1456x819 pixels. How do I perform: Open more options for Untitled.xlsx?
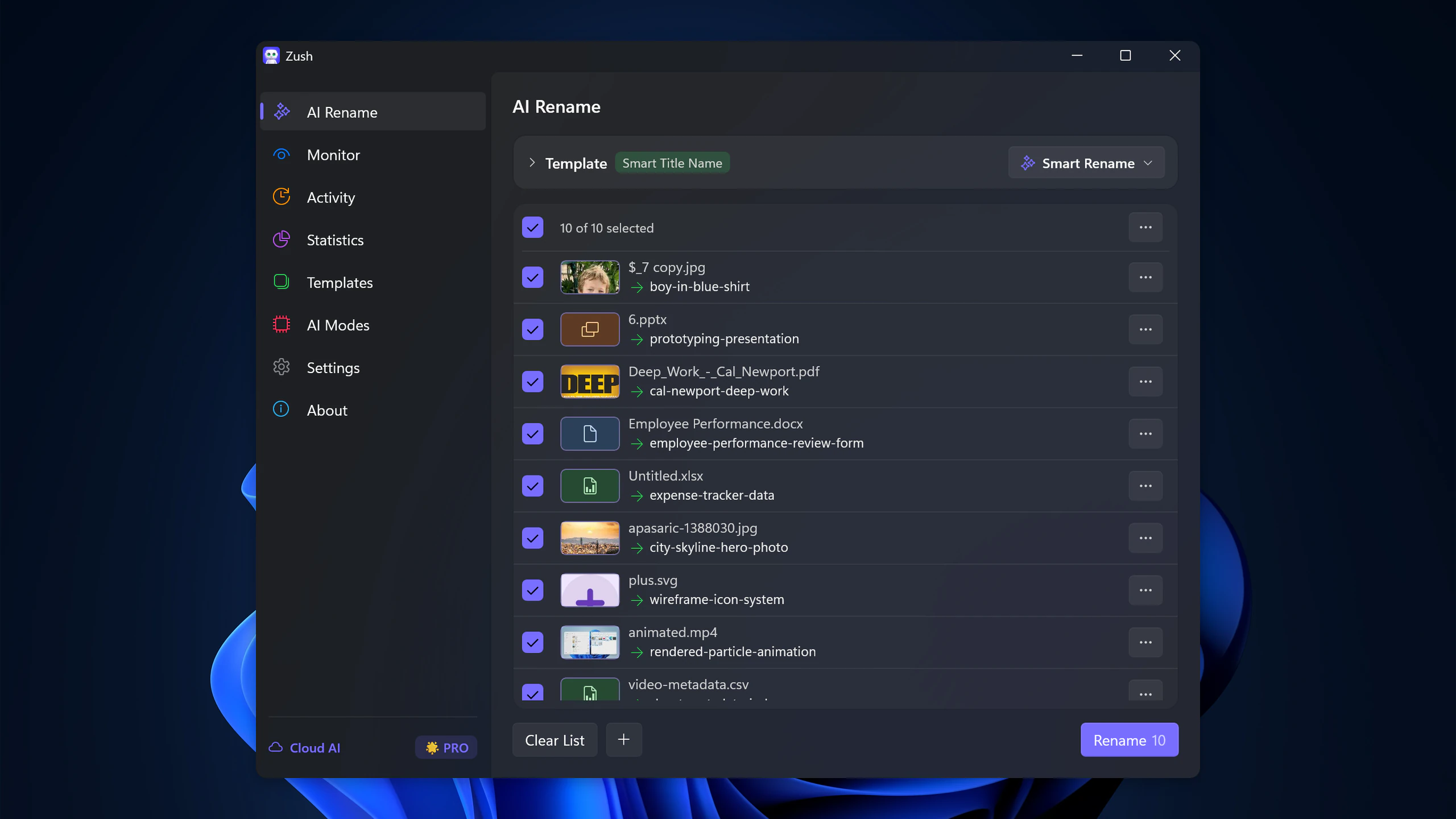click(x=1145, y=486)
